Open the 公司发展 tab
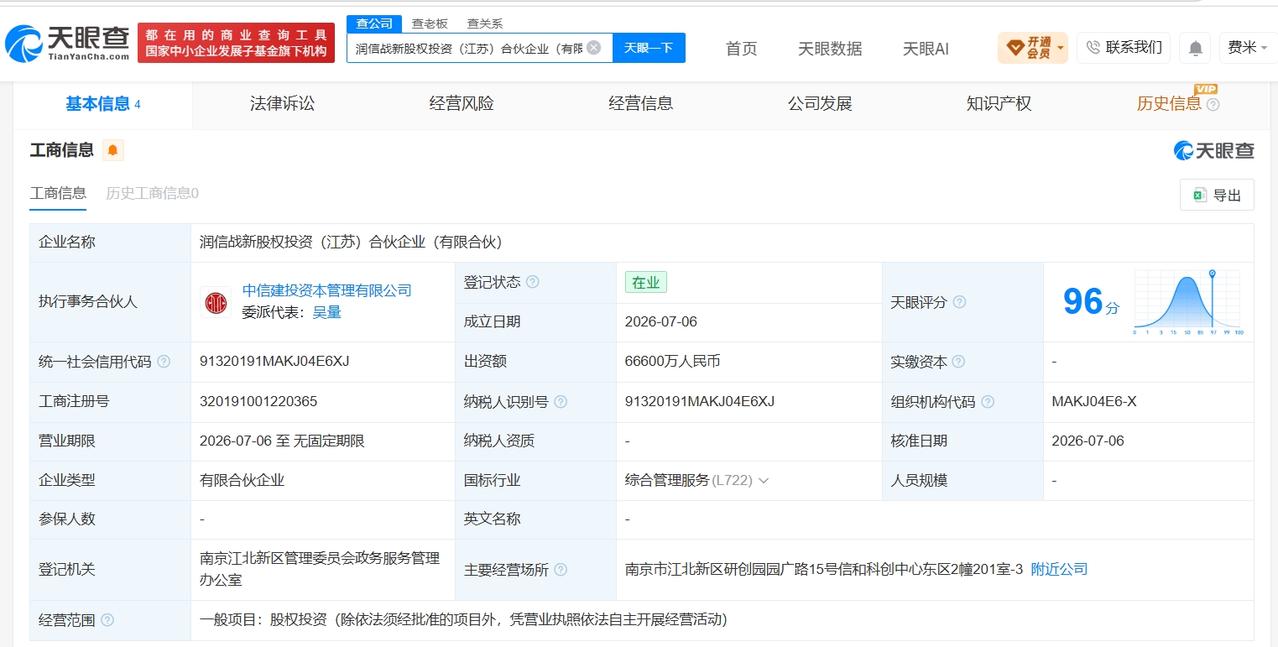Image resolution: width=1278 pixels, height=647 pixels. click(820, 103)
